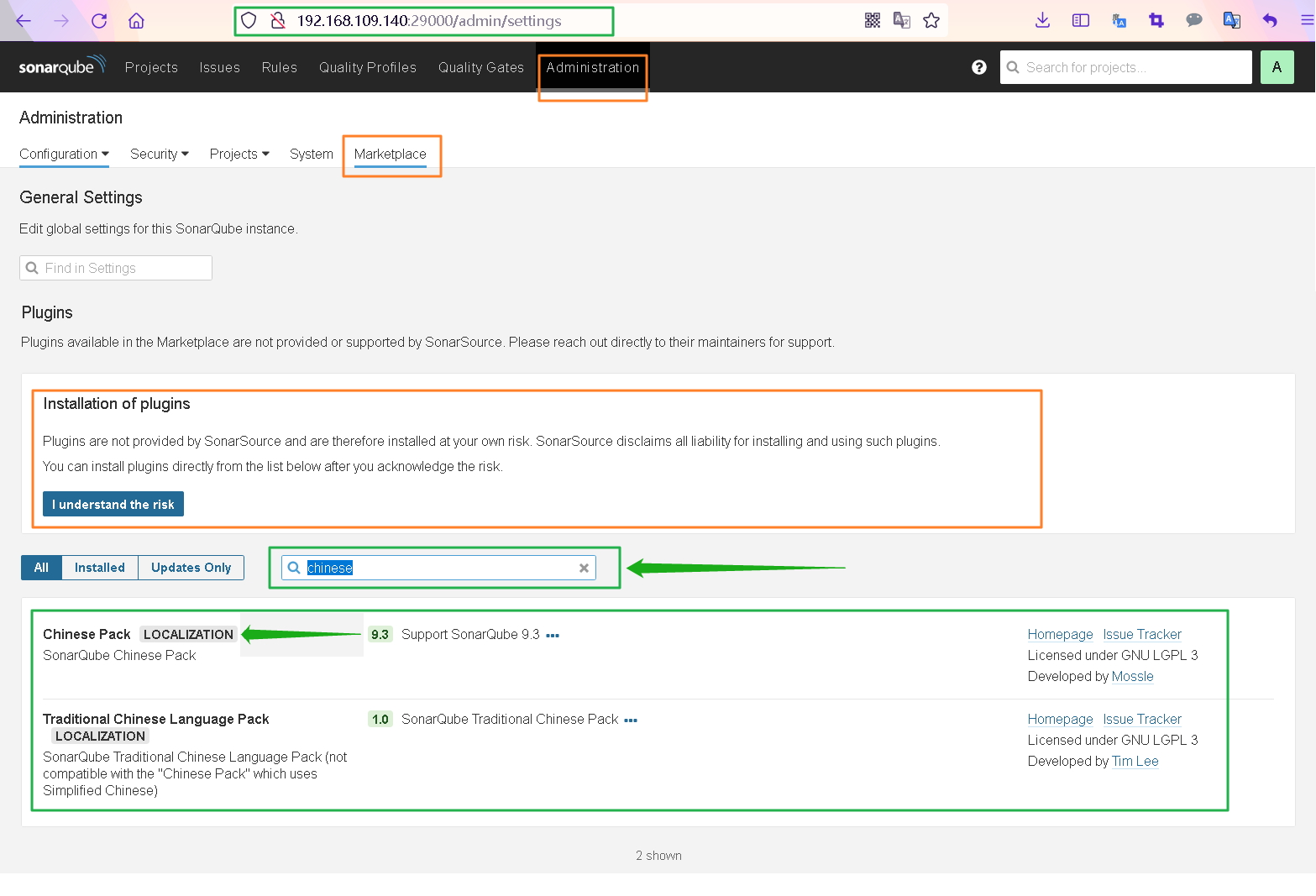The height and width of the screenshot is (896, 1316).
Task: Expand Chinese Pack 9.3 release details dots
Action: tap(553, 636)
